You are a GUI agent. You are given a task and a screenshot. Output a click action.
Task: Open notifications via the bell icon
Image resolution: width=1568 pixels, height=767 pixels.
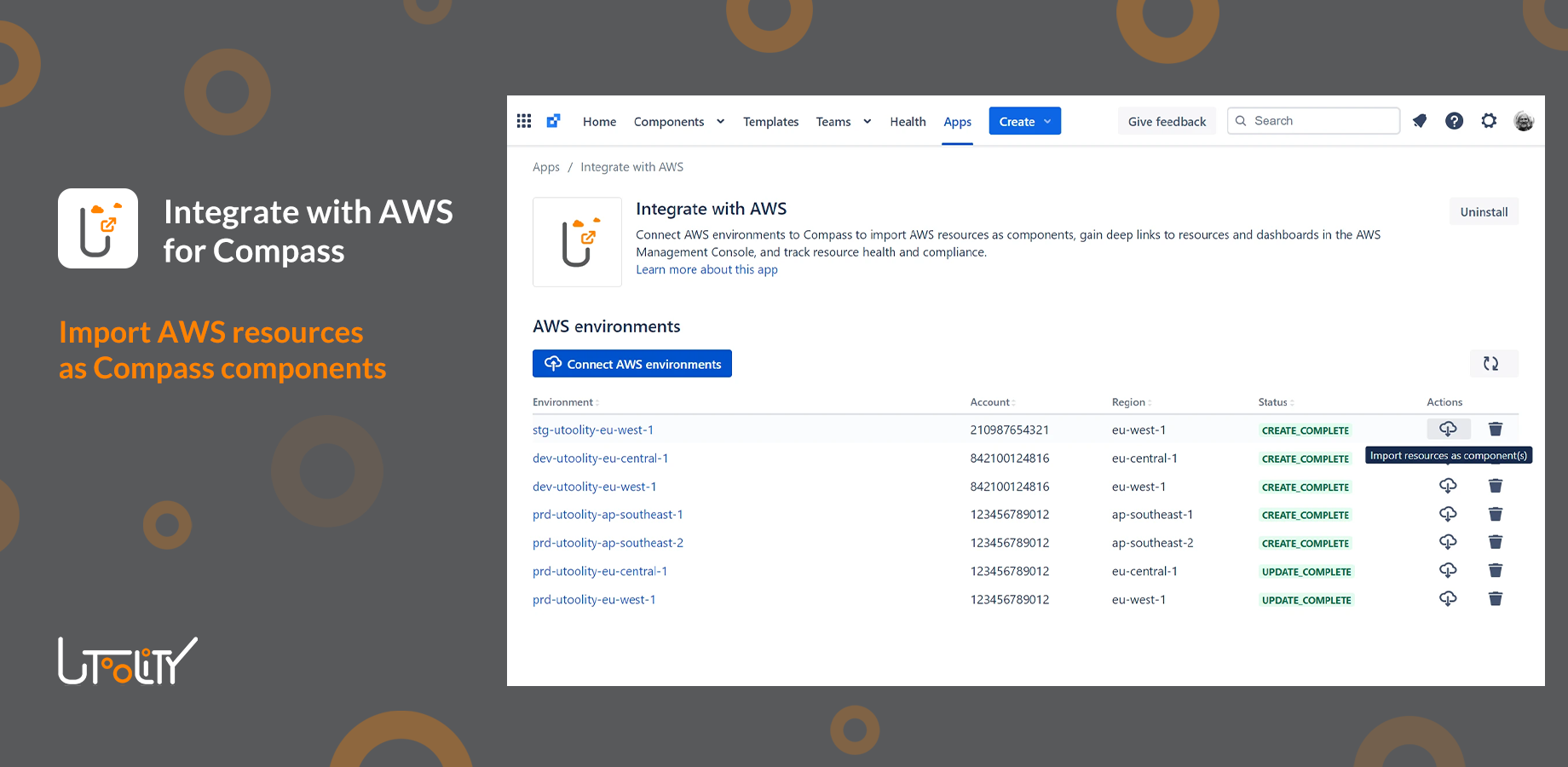[x=1420, y=120]
